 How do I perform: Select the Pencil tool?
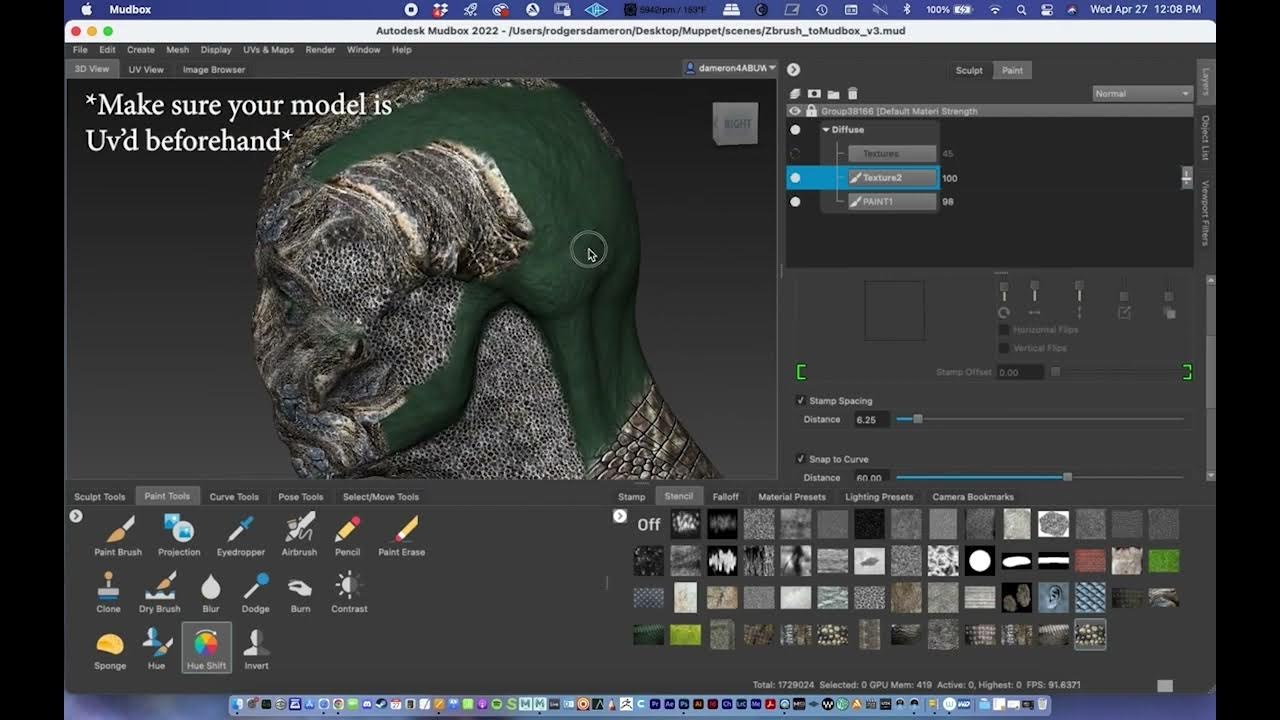click(347, 535)
